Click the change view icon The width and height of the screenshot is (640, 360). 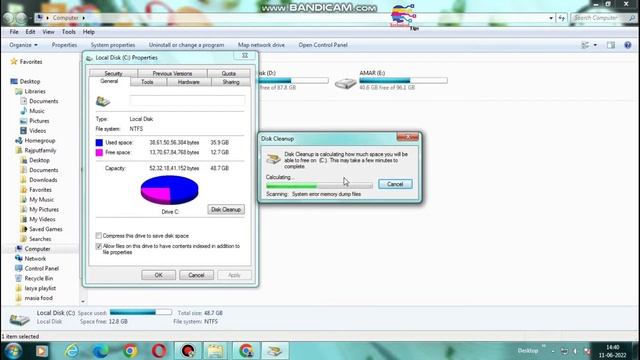click(585, 45)
